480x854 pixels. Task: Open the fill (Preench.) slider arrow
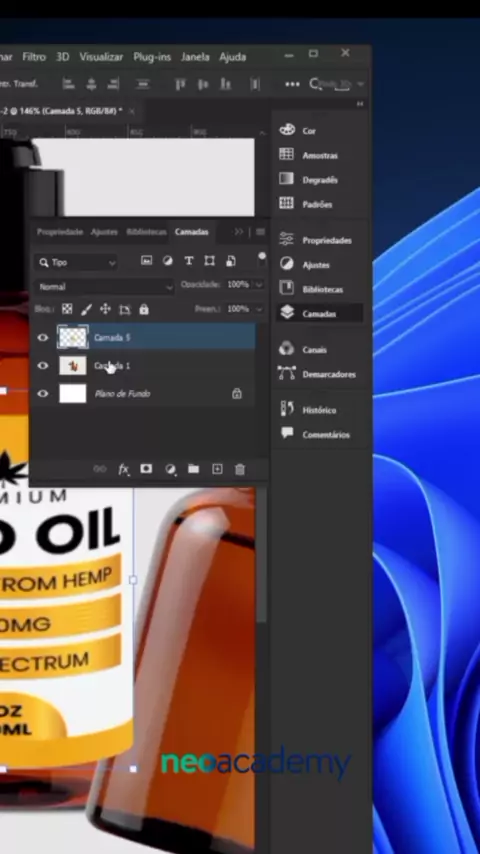tap(259, 309)
